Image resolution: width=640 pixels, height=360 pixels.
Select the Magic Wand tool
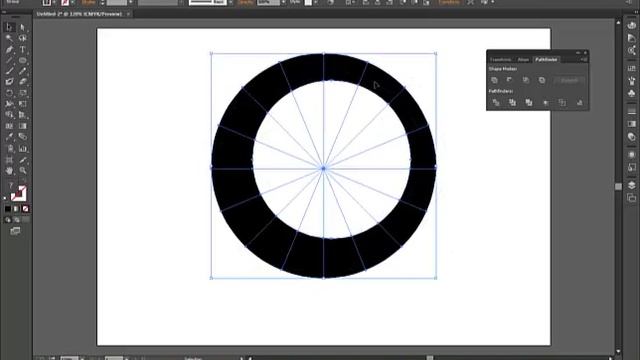9,38
